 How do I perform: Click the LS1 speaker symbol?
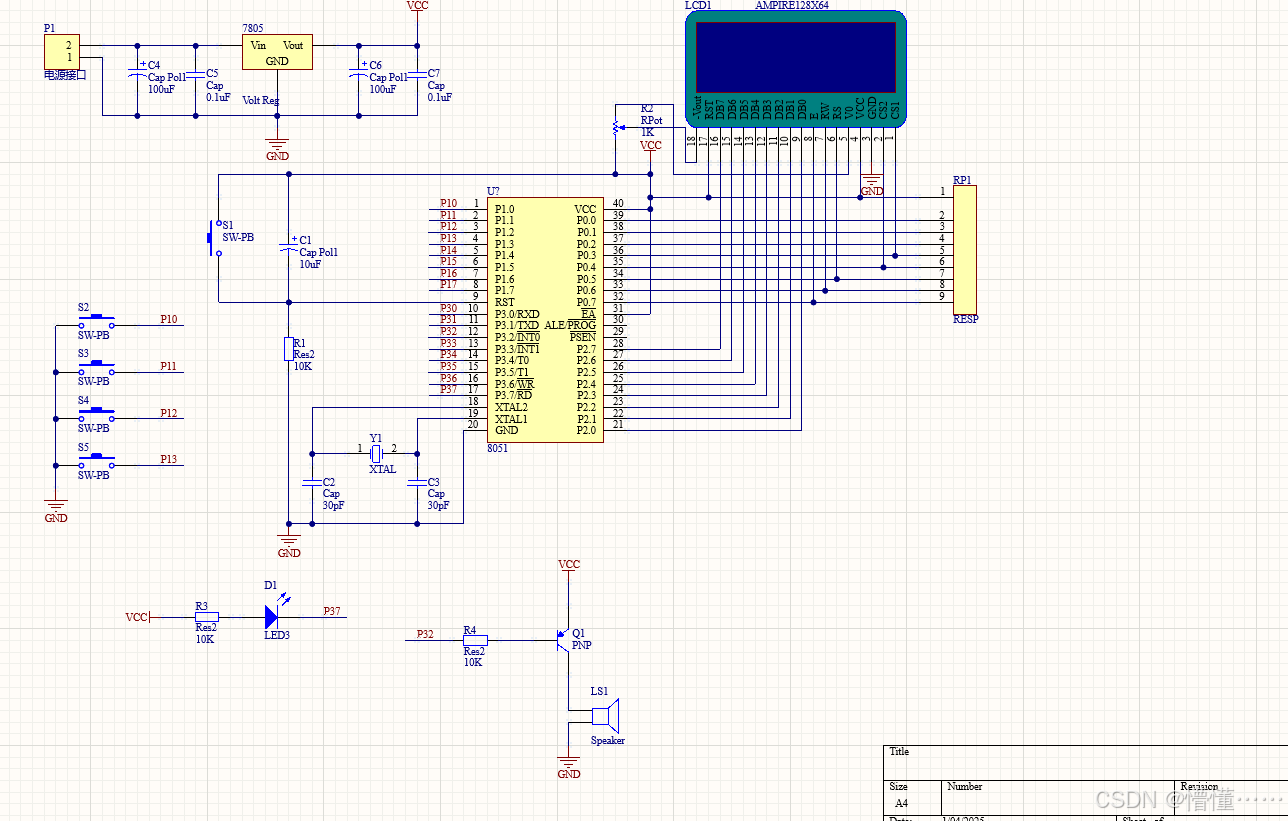click(606, 716)
